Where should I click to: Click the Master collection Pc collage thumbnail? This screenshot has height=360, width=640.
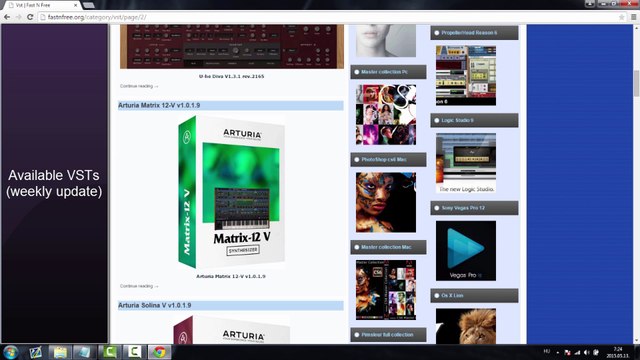click(386, 115)
